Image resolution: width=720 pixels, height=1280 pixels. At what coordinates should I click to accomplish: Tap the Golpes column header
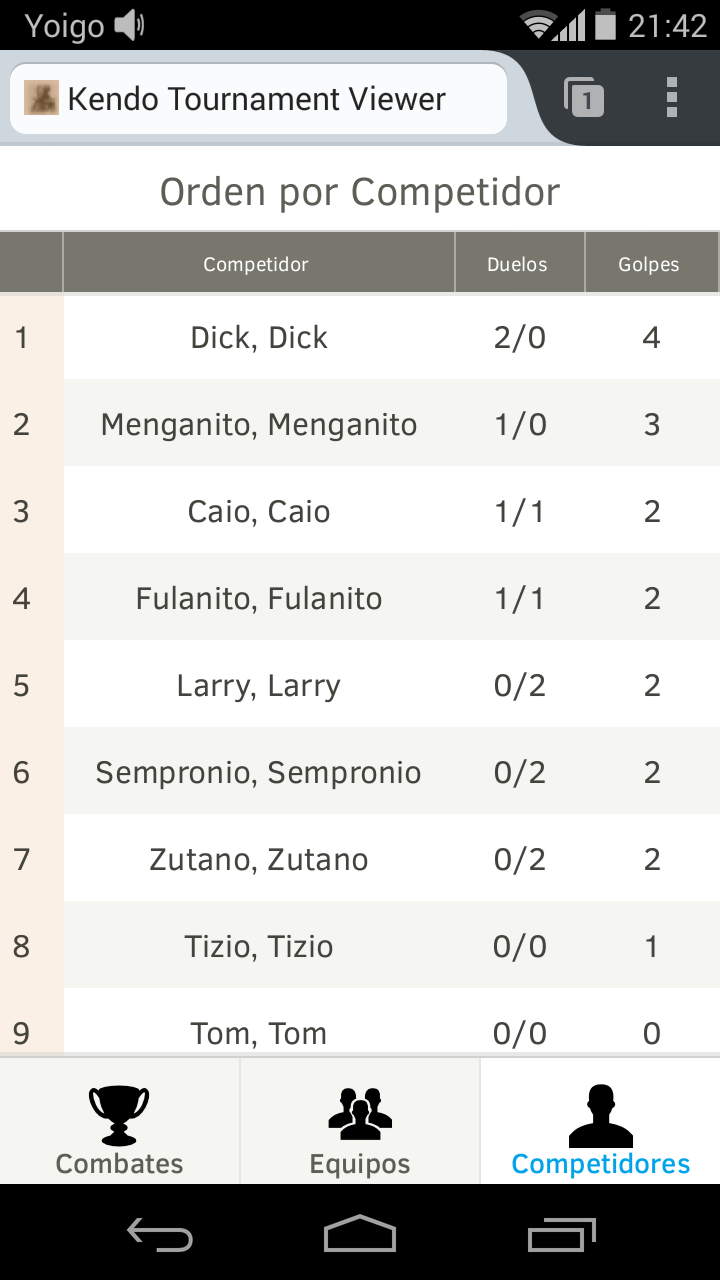(649, 264)
